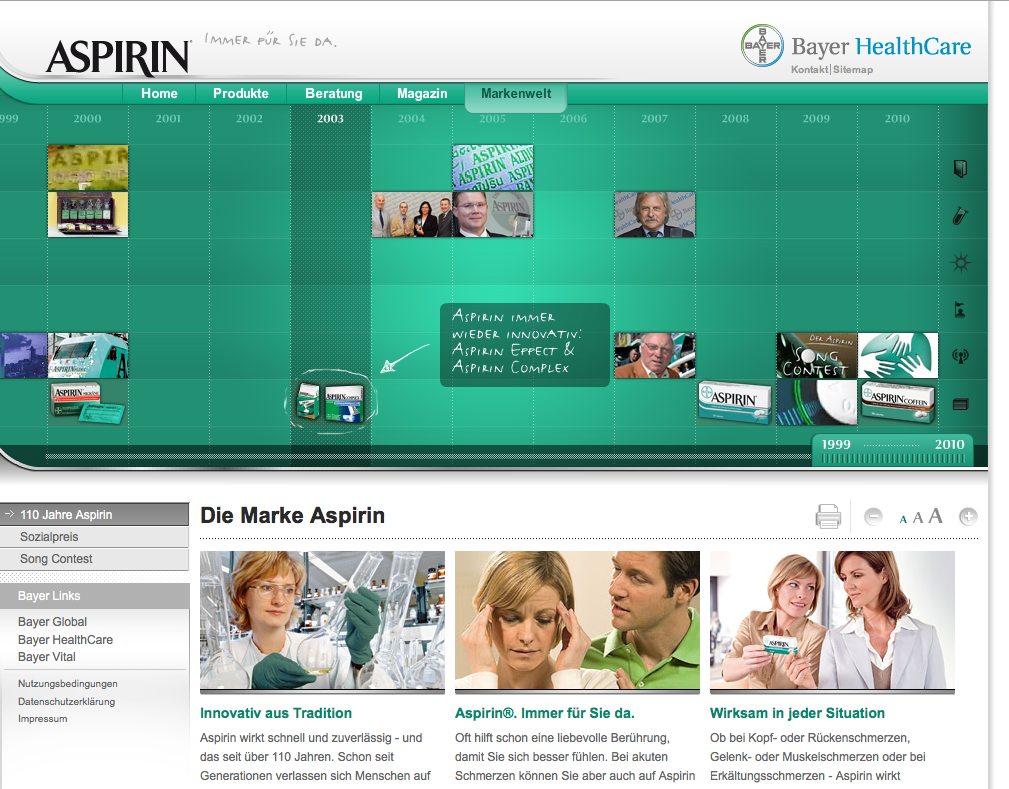Screen dimensions: 1009x789
Task: Open the lab scientist article image
Action: 322,620
